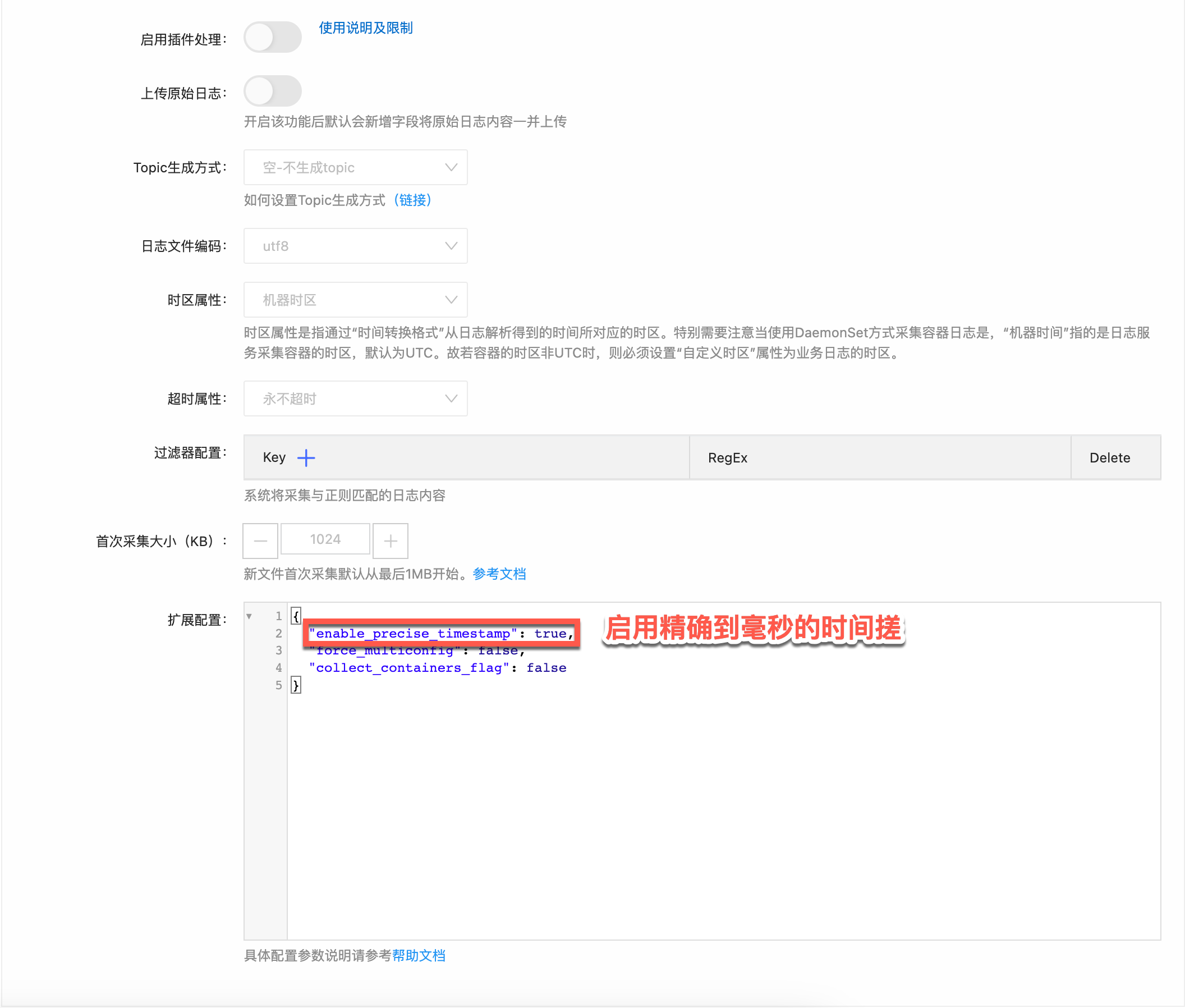Viewport: 1185px width, 1008px height.
Task: Click the force_multiconfig line in editor
Action: pyautogui.click(x=416, y=651)
